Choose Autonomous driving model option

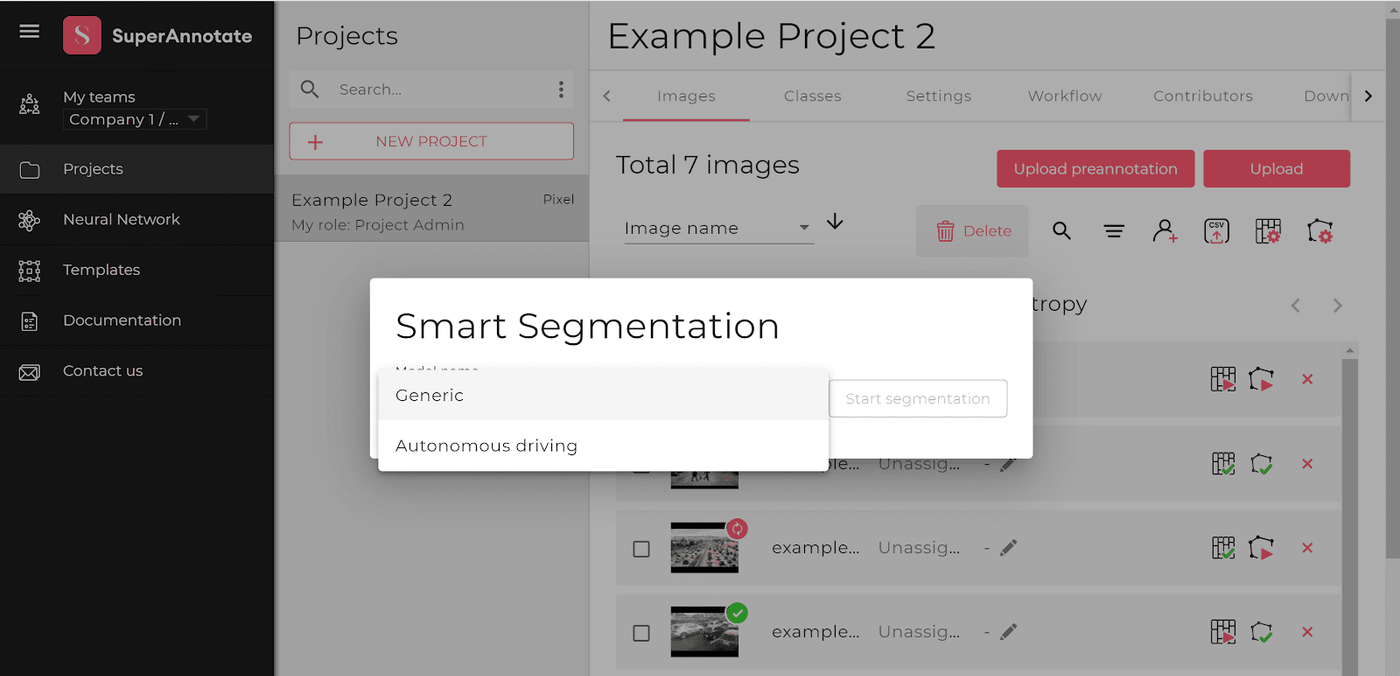[x=604, y=446]
